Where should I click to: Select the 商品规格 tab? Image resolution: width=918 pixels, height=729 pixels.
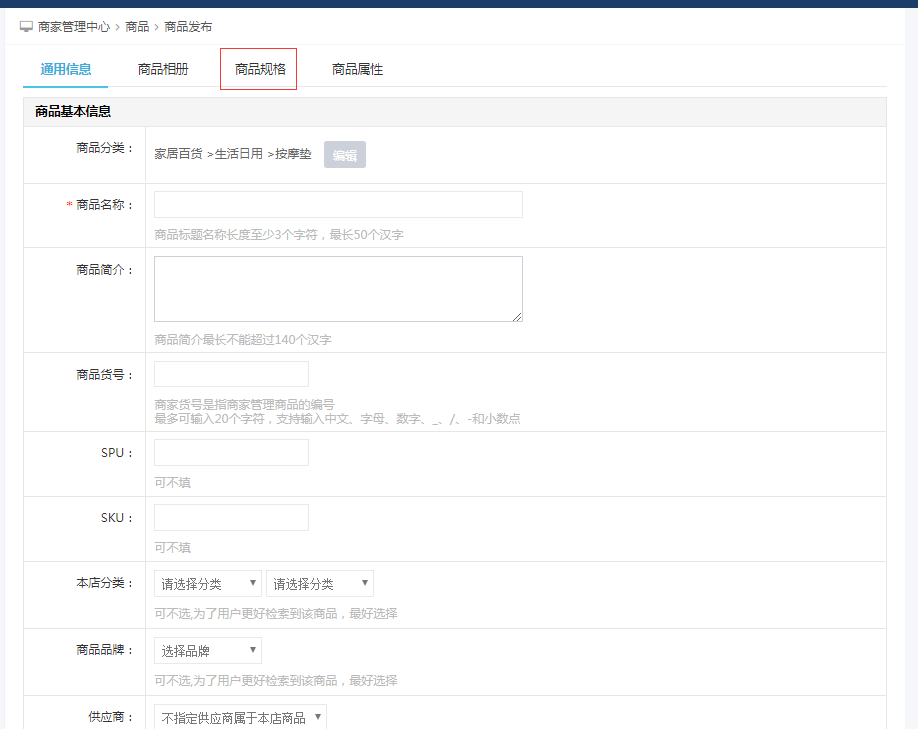click(x=260, y=69)
